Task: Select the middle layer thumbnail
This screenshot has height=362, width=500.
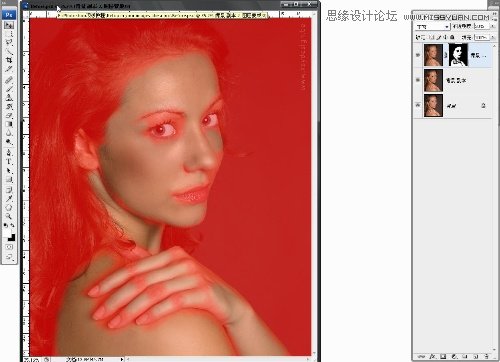Action: (433, 80)
